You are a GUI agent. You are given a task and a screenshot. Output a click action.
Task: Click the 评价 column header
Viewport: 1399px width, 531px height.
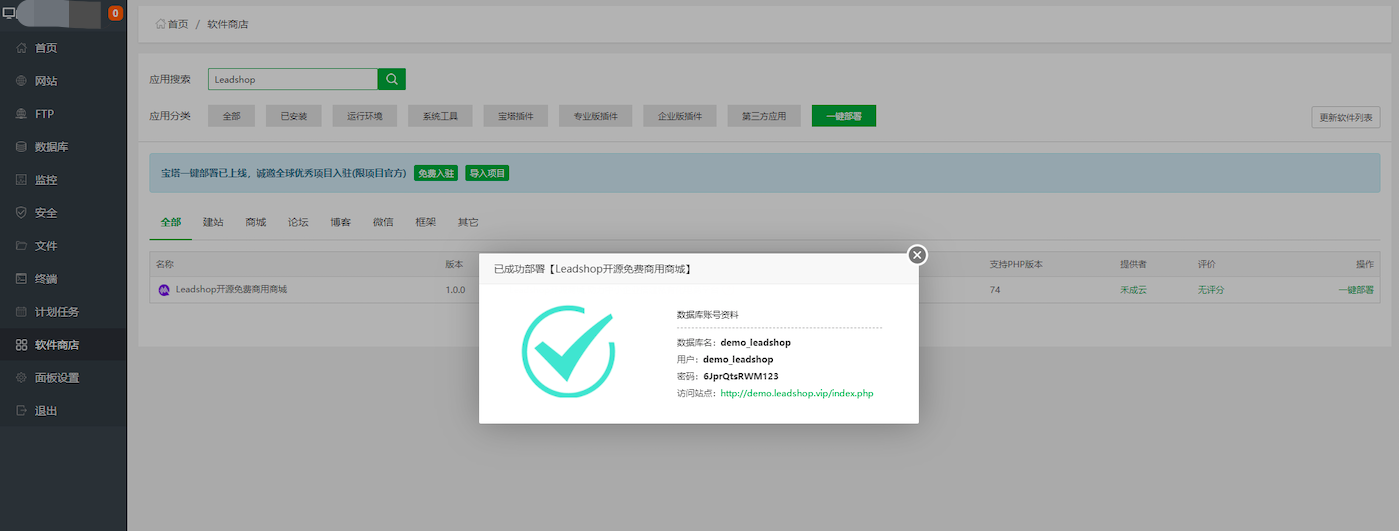pyautogui.click(x=1207, y=264)
